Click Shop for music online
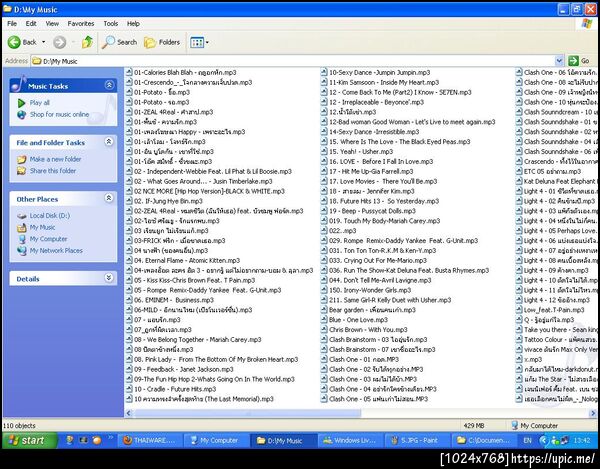 [x=59, y=114]
